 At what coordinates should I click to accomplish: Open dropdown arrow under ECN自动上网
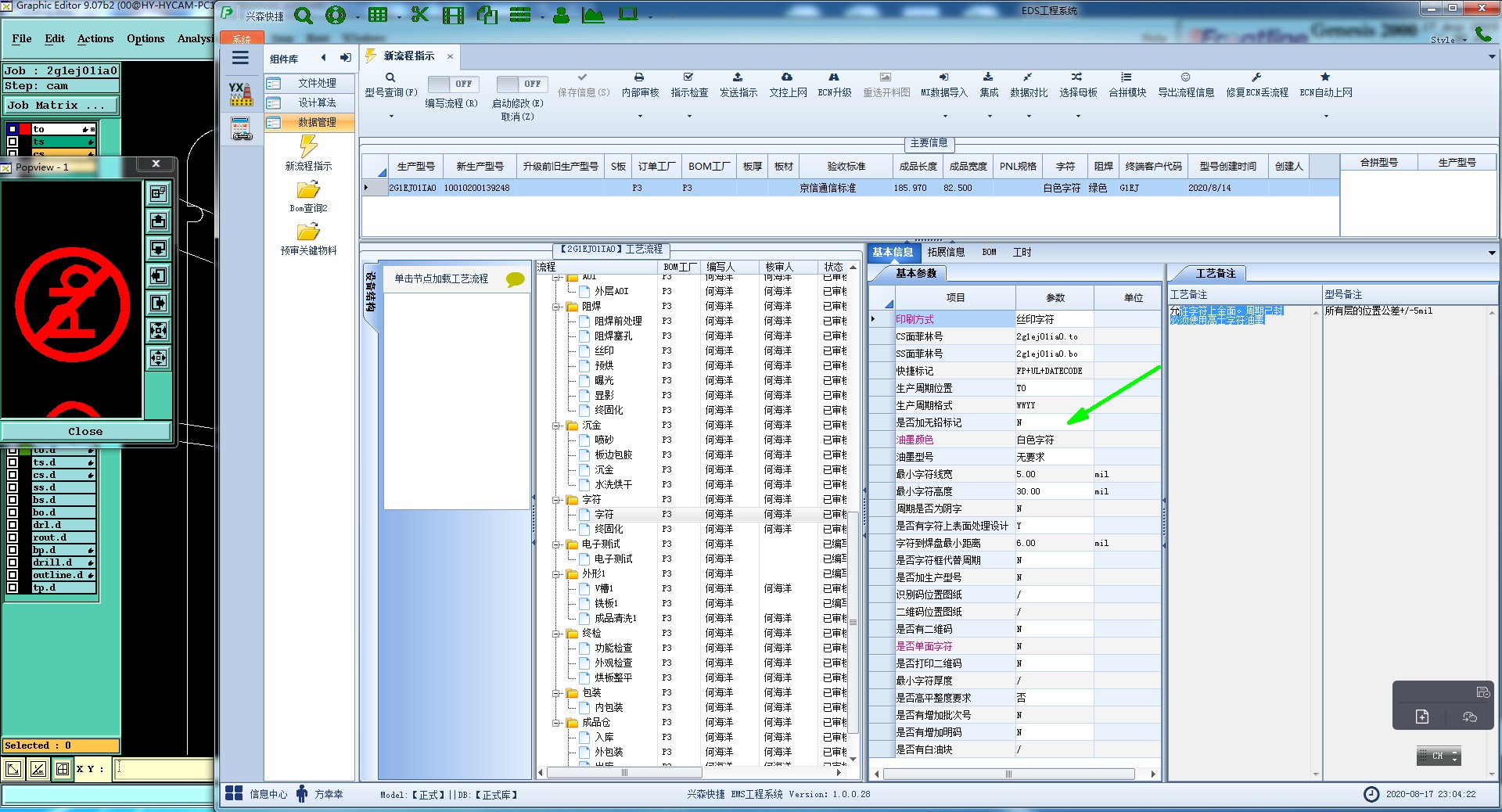tap(1326, 116)
